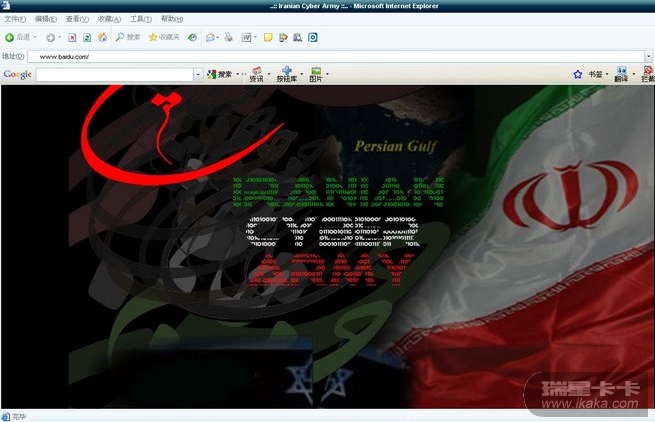The height and width of the screenshot is (422, 655).
Task: Click the Stop loading icon
Action: tap(72, 38)
